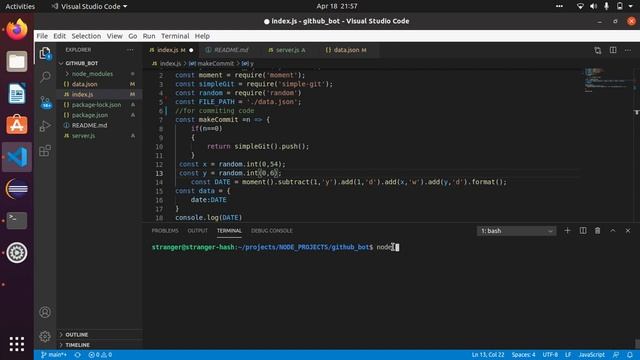
Task: Click Ln 13, Col 22 cursor position
Action: (x=488, y=355)
